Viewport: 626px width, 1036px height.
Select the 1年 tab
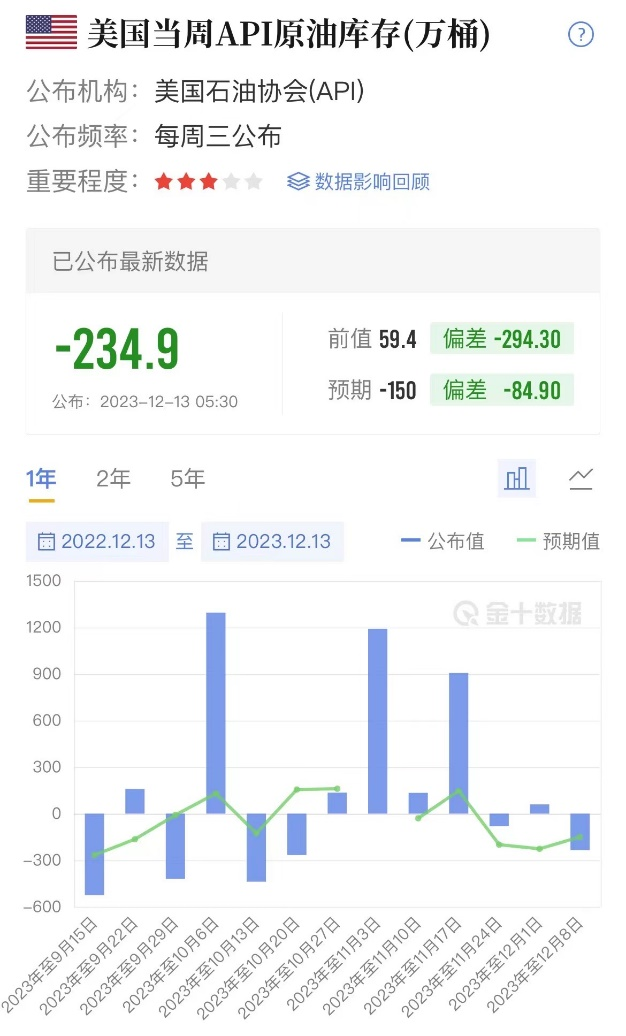(x=41, y=478)
